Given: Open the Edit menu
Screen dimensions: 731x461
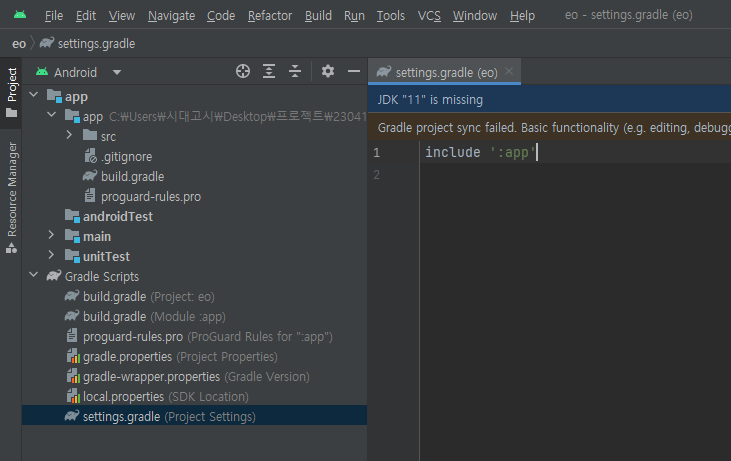Looking at the screenshot, I should pyautogui.click(x=86, y=16).
